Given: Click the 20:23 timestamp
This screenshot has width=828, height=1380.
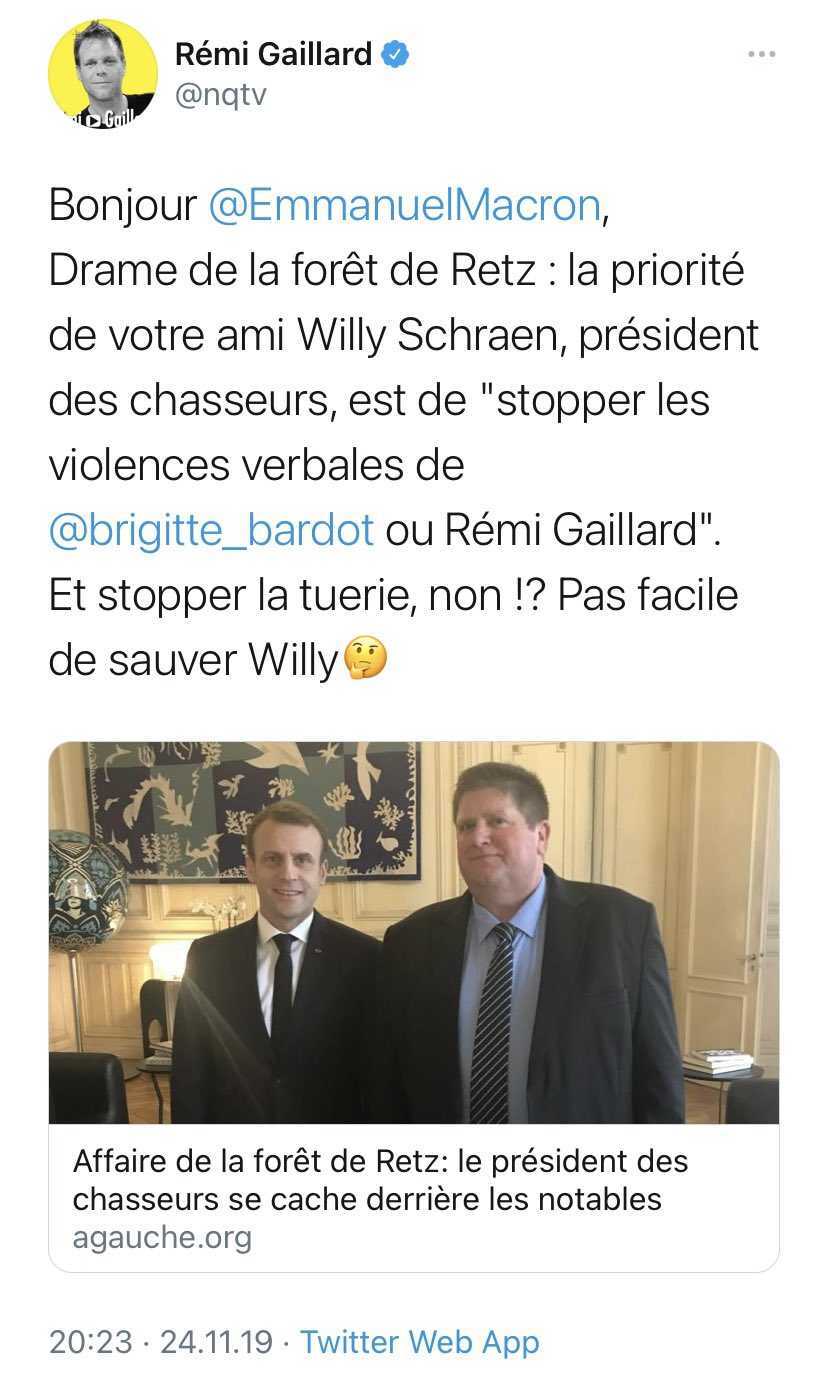Looking at the screenshot, I should click(x=91, y=1341).
